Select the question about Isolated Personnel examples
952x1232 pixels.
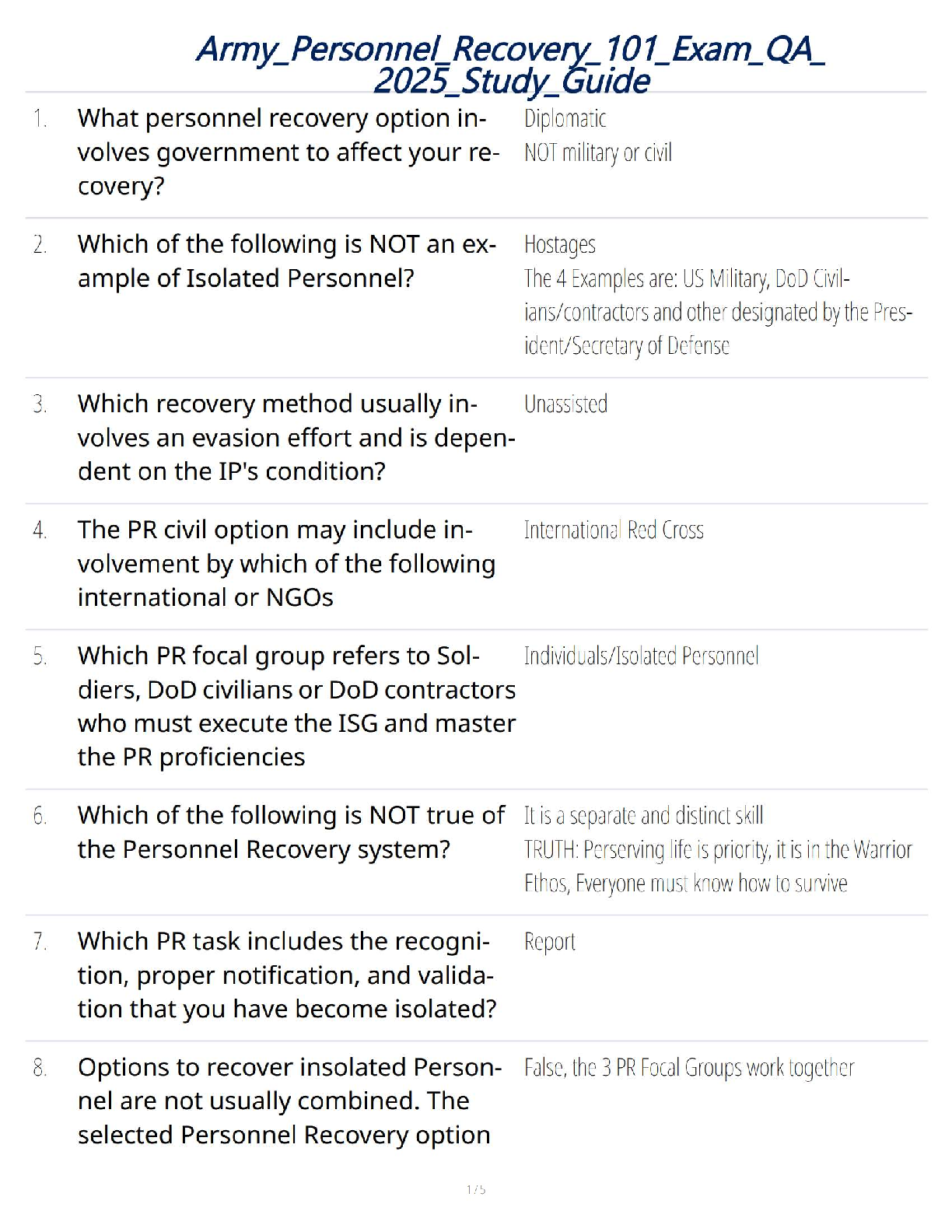pos(286,261)
